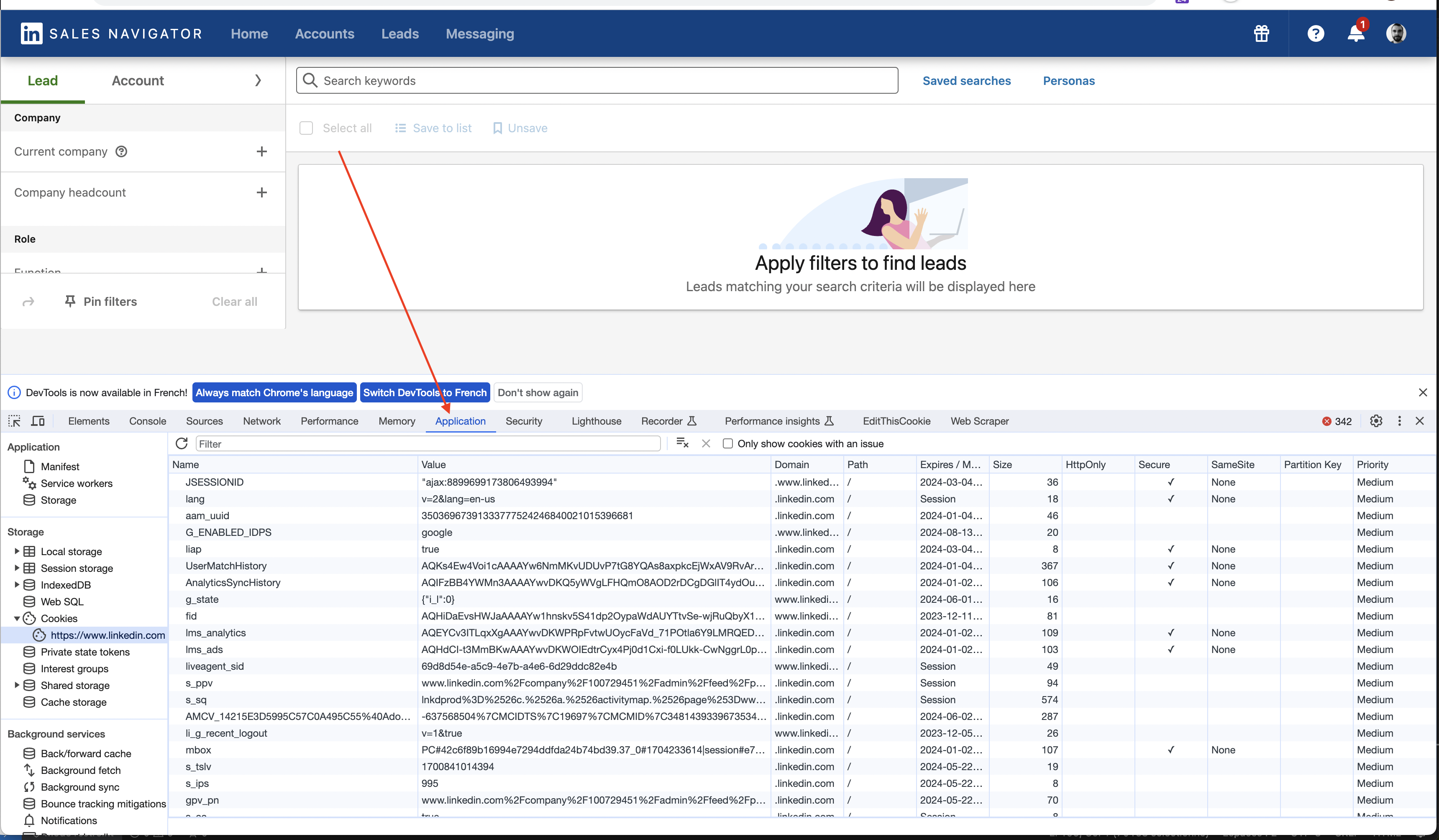Add a Current company filter

(261, 151)
